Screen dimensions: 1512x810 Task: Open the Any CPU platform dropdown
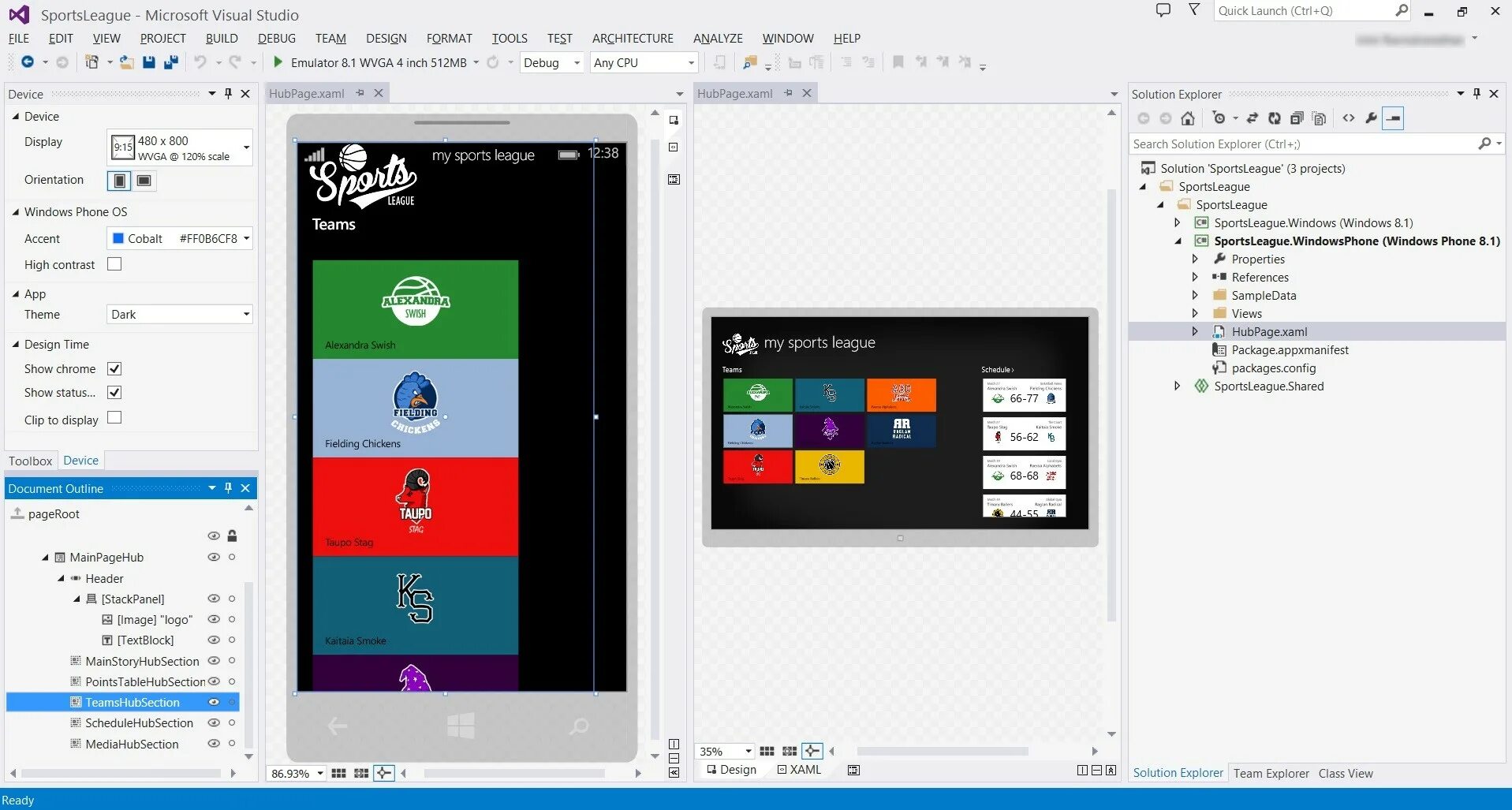click(x=644, y=62)
